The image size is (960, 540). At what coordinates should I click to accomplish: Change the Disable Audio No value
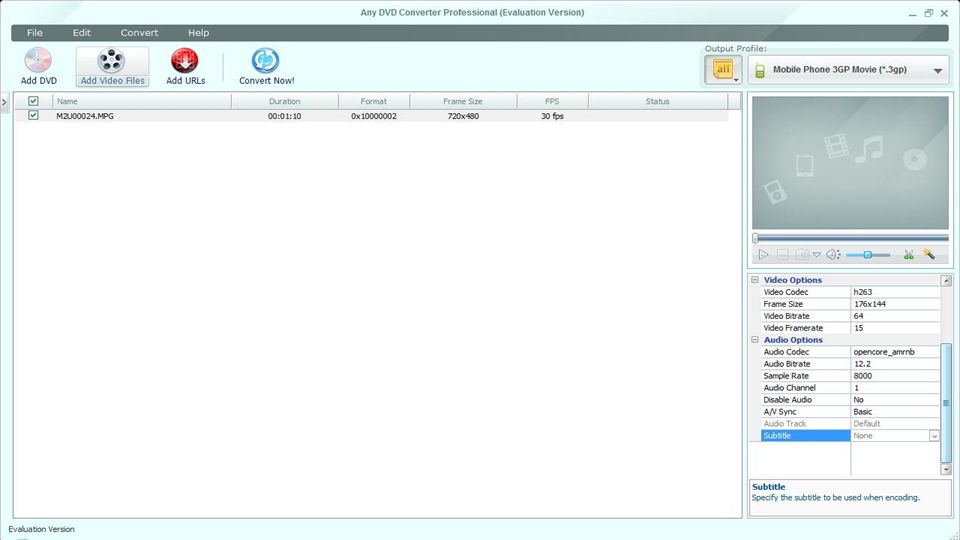coord(895,400)
